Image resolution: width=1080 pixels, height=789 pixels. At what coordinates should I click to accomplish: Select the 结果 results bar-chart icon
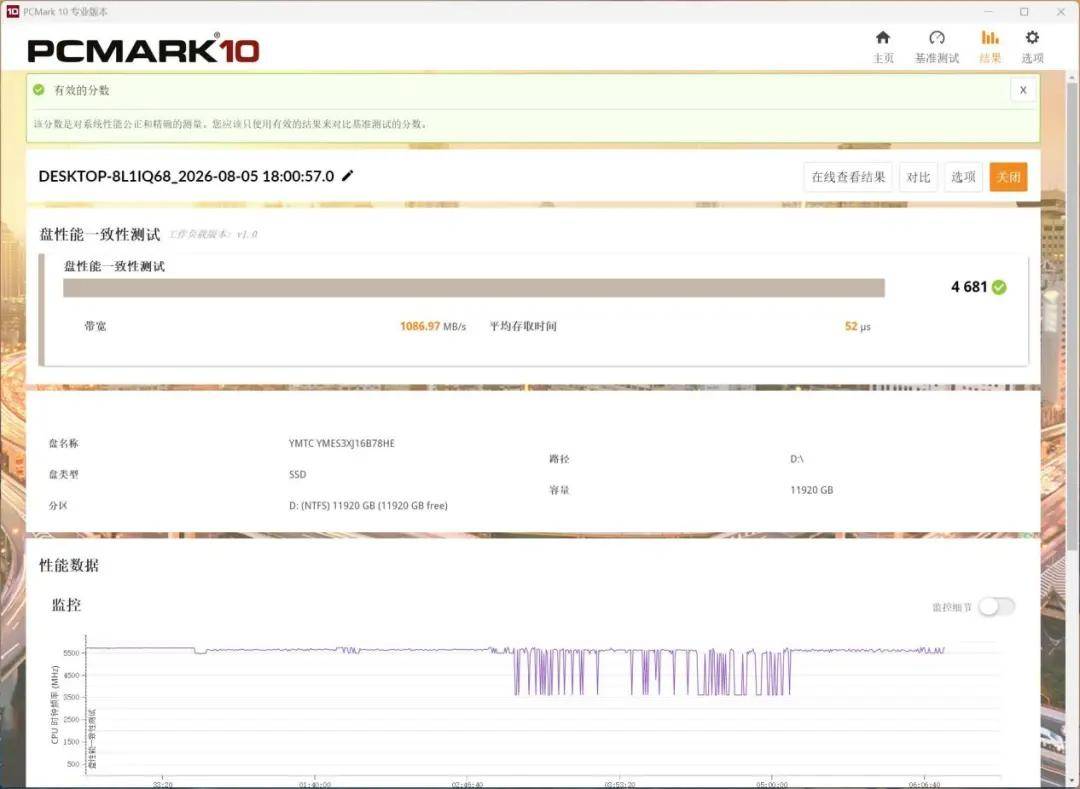pyautogui.click(x=990, y=38)
